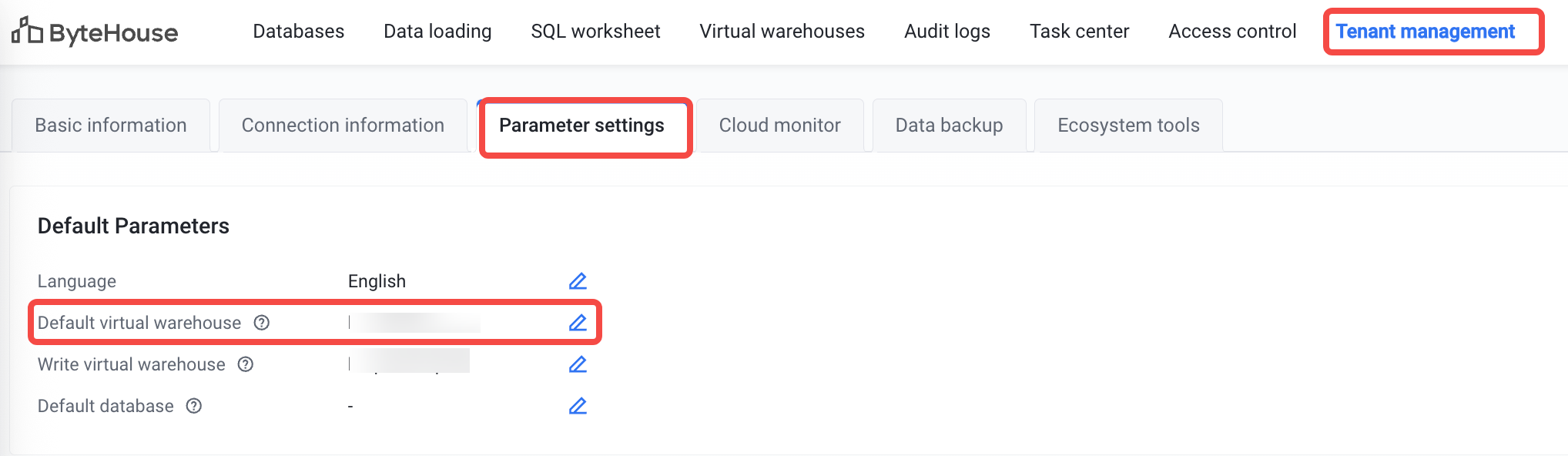Edit the Default virtual warehouse setting
Image resolution: width=1568 pixels, height=456 pixels.
[x=578, y=323]
